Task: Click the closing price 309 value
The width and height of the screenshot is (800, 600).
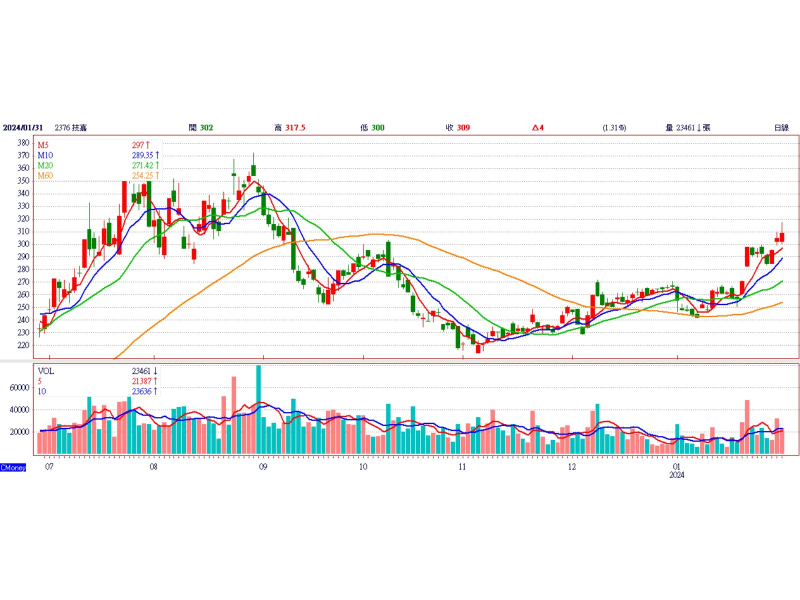Action: click(x=463, y=128)
